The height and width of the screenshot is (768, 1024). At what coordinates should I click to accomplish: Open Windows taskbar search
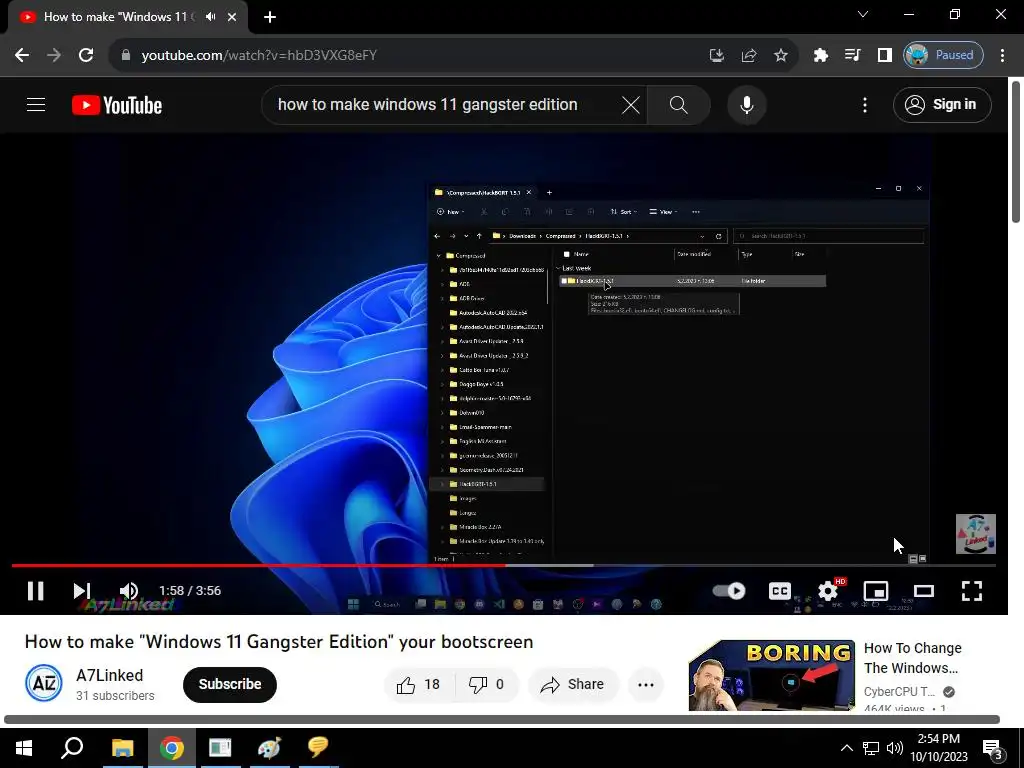[x=72, y=748]
